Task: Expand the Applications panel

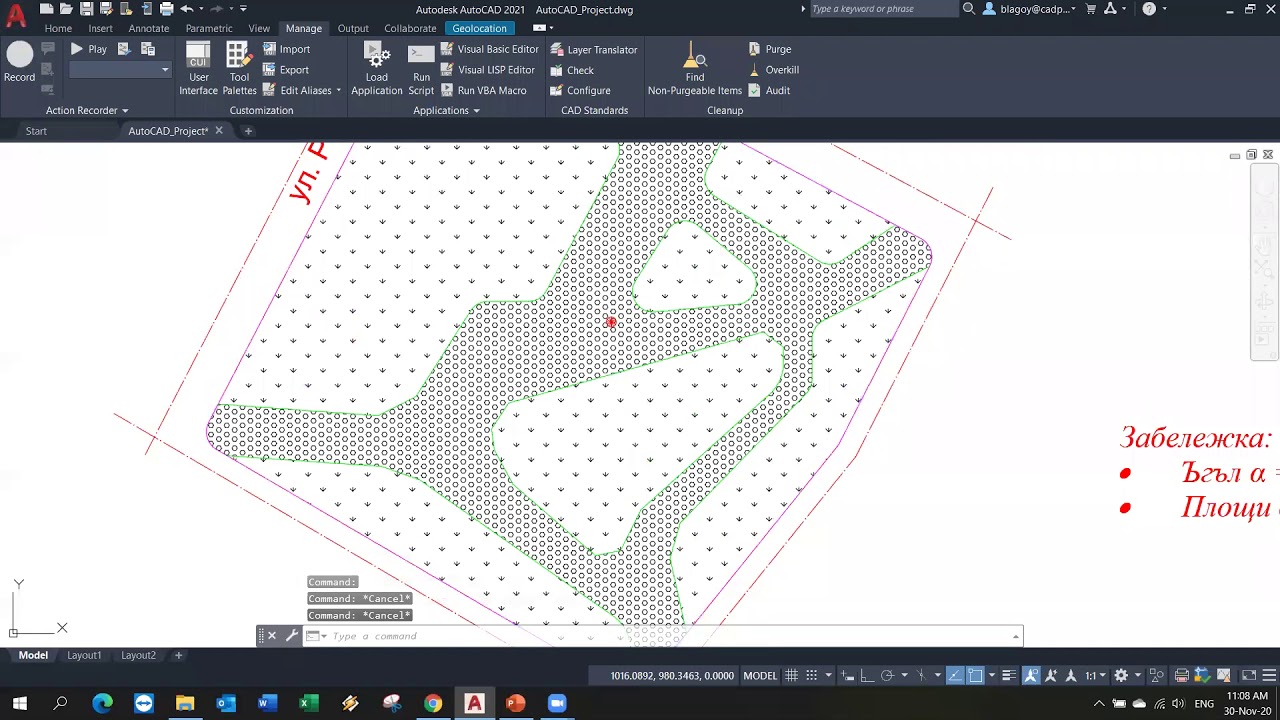Action: (446, 110)
